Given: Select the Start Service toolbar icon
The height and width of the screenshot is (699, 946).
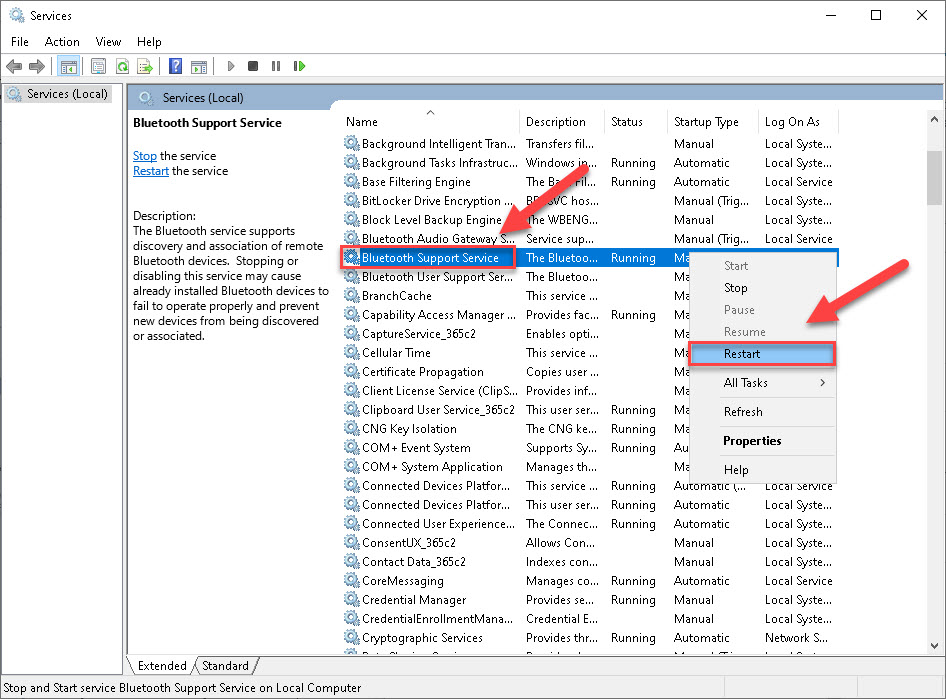Looking at the screenshot, I should tap(230, 66).
